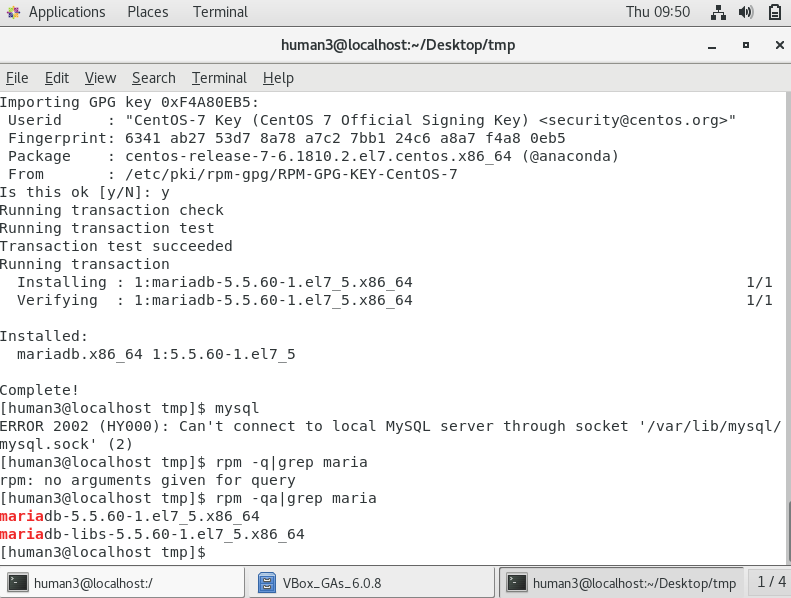The image size is (791, 598).
Task: Open the Terminal menu in menu bar
Action: (x=219, y=78)
